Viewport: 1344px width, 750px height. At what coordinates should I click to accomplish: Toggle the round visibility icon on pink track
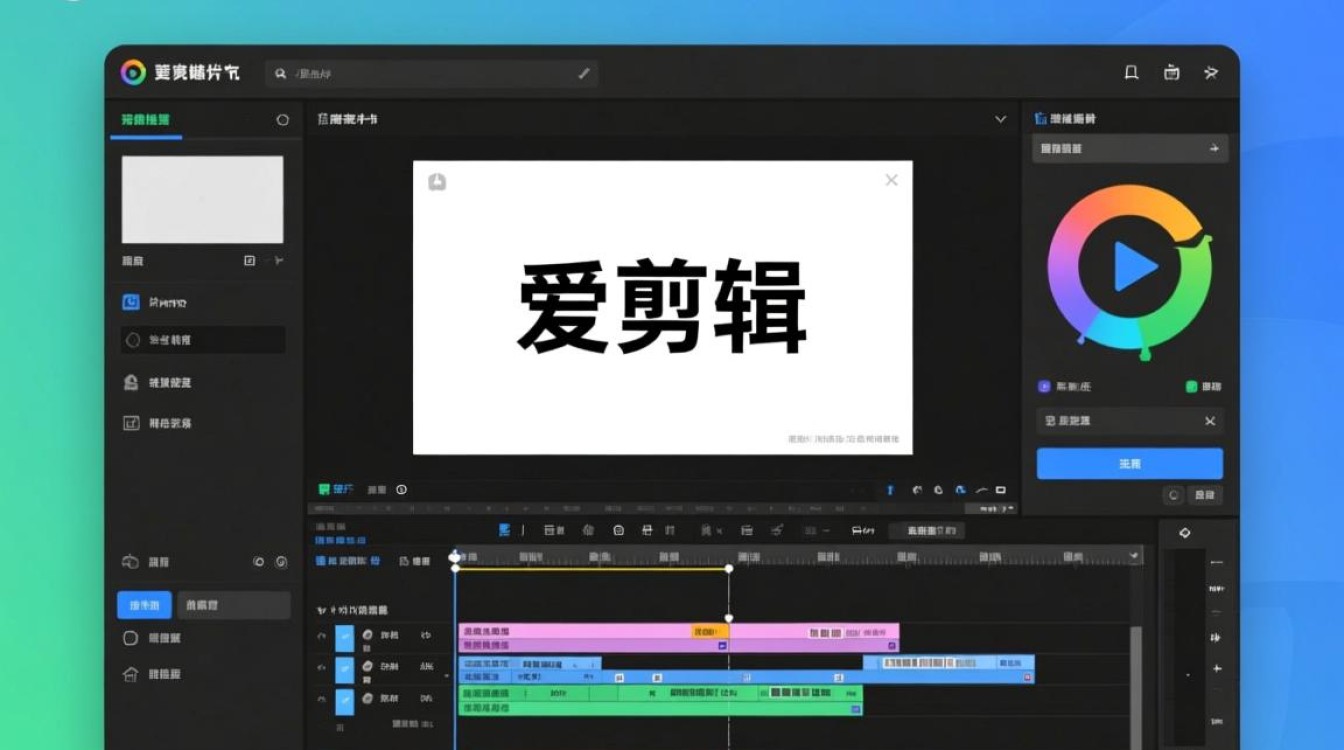(x=368, y=635)
